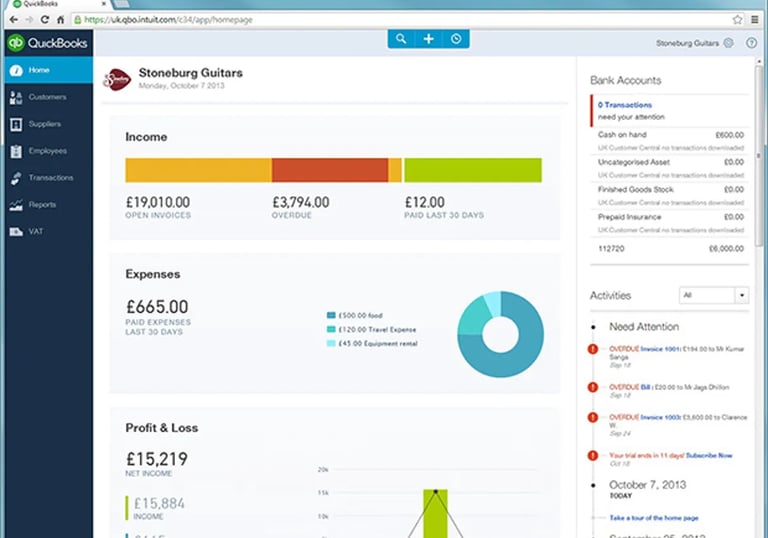This screenshot has height=538, width=768.
Task: Click overdue alert icon for Invoice 1001
Action: click(x=593, y=349)
